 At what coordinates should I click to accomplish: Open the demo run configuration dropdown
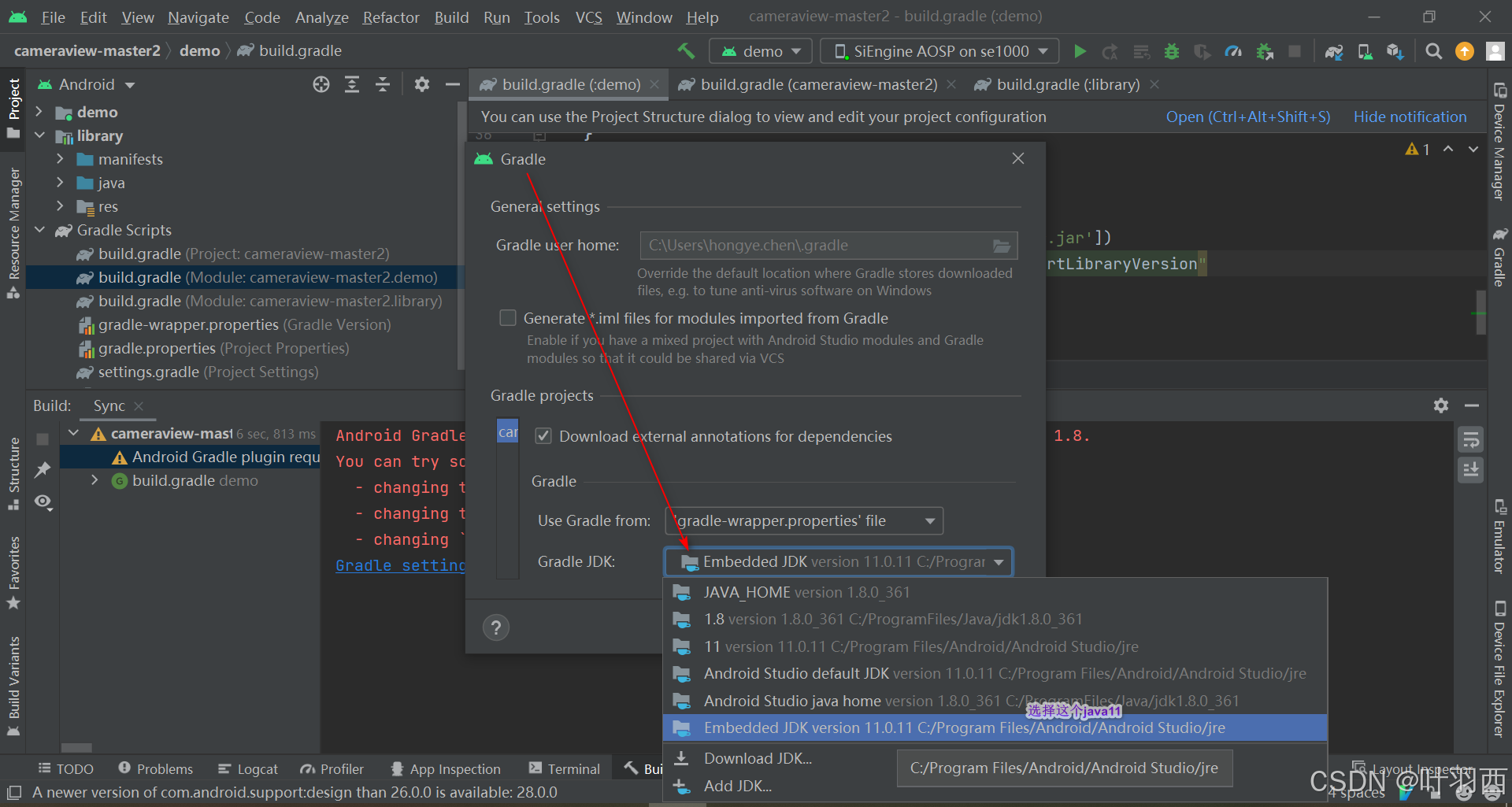761,51
